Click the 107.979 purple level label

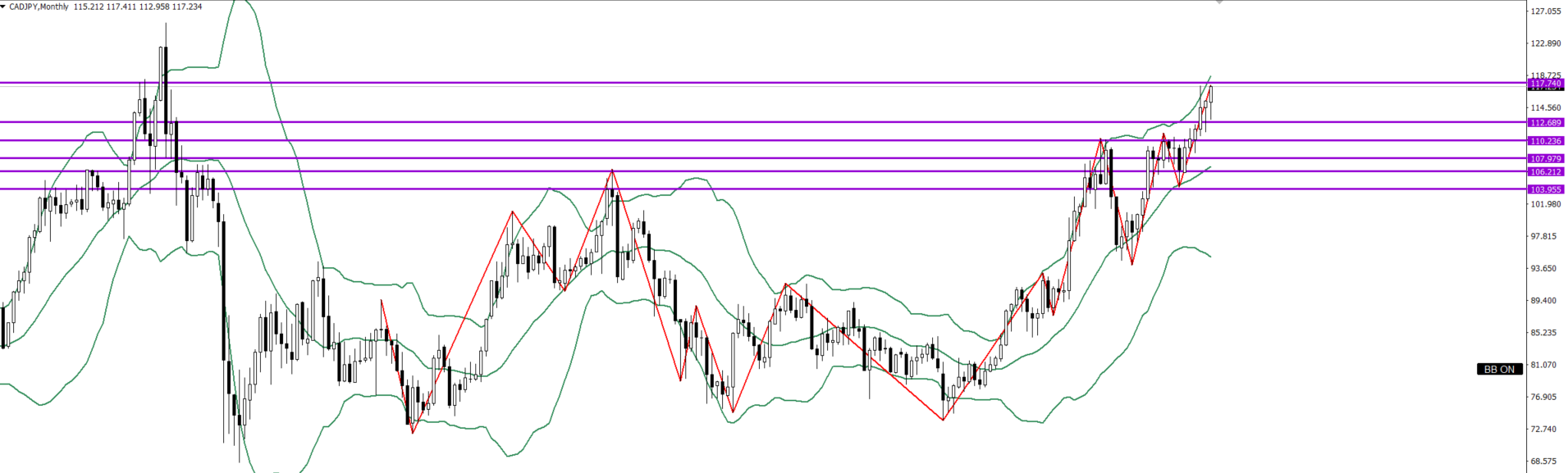click(1546, 159)
